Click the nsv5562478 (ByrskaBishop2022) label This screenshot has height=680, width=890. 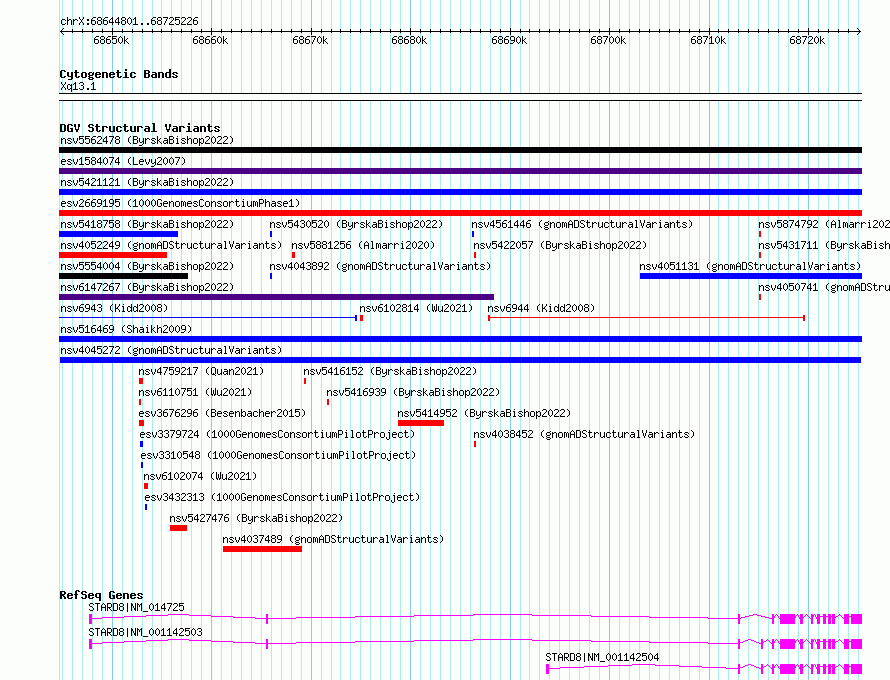coord(147,140)
